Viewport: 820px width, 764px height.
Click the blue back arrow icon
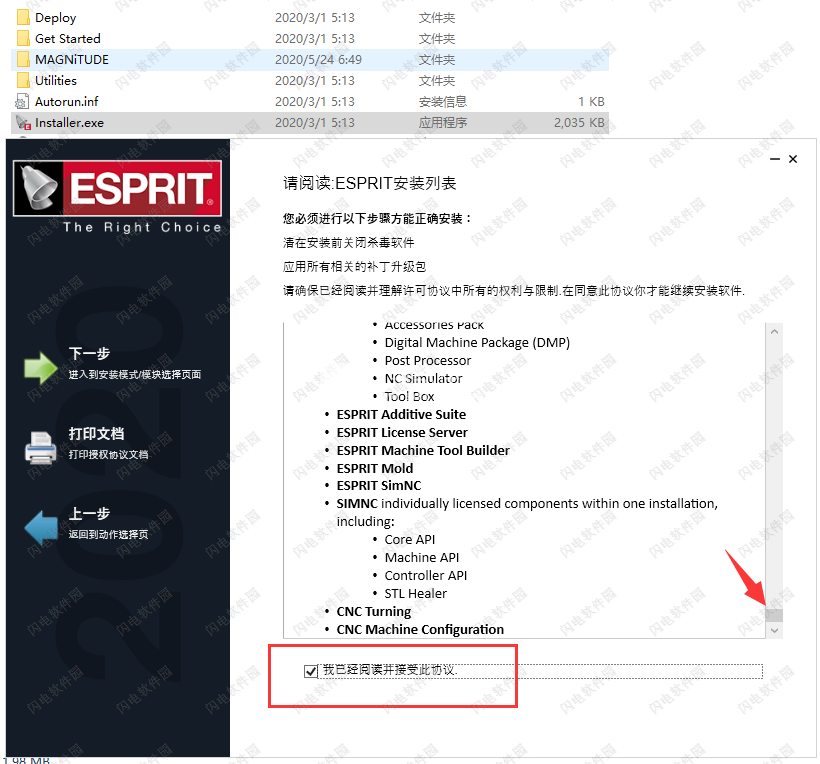click(x=41, y=527)
